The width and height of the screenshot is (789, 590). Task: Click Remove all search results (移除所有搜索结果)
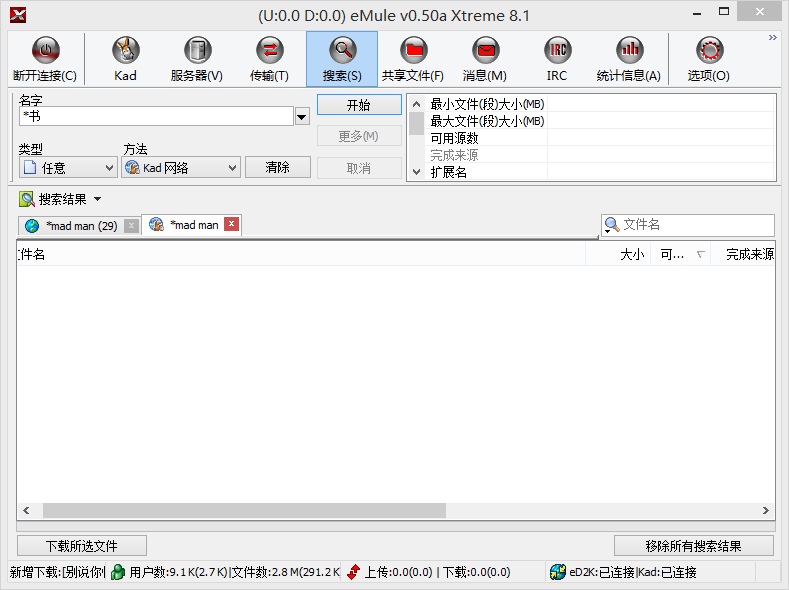pos(693,546)
